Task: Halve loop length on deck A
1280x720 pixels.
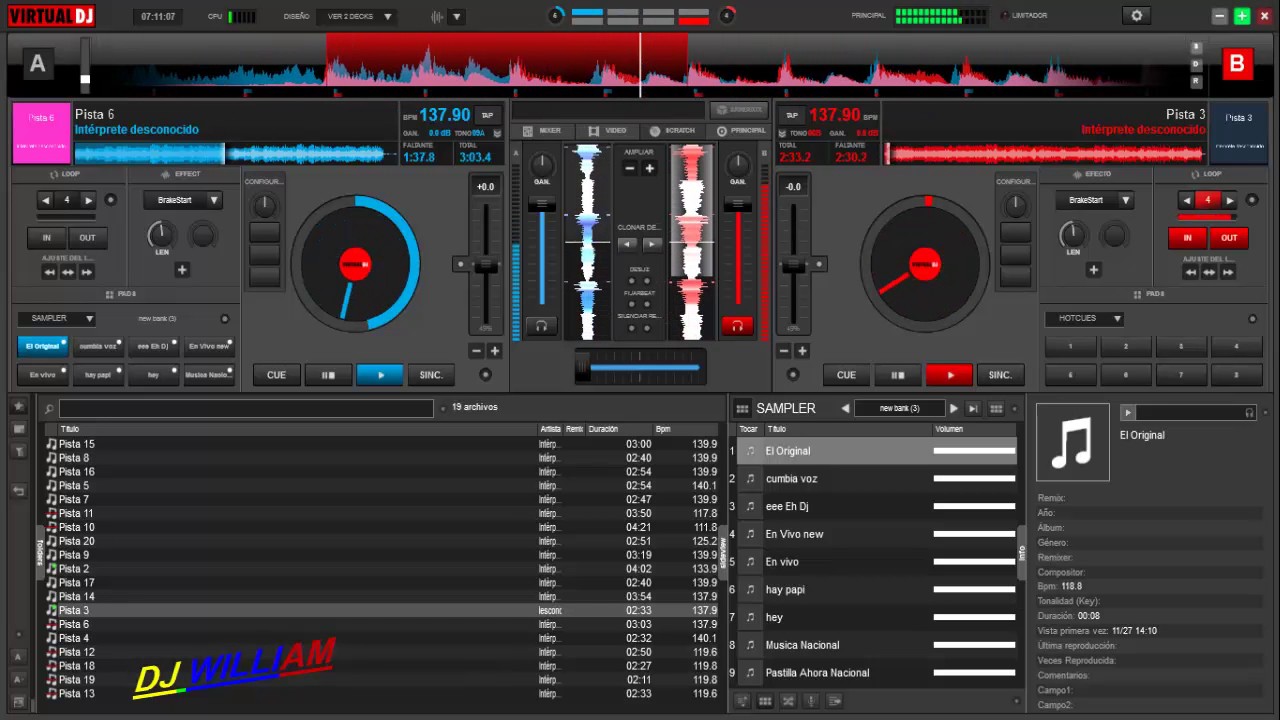Action: [45, 200]
